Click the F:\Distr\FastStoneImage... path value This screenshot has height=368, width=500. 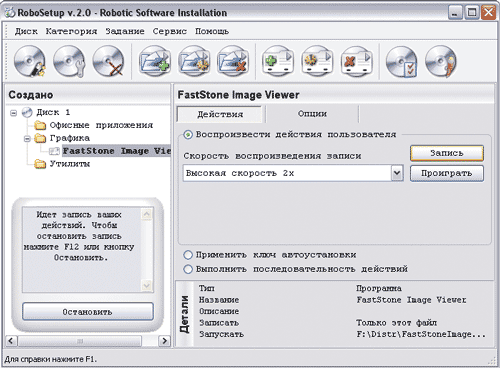[x=421, y=334]
